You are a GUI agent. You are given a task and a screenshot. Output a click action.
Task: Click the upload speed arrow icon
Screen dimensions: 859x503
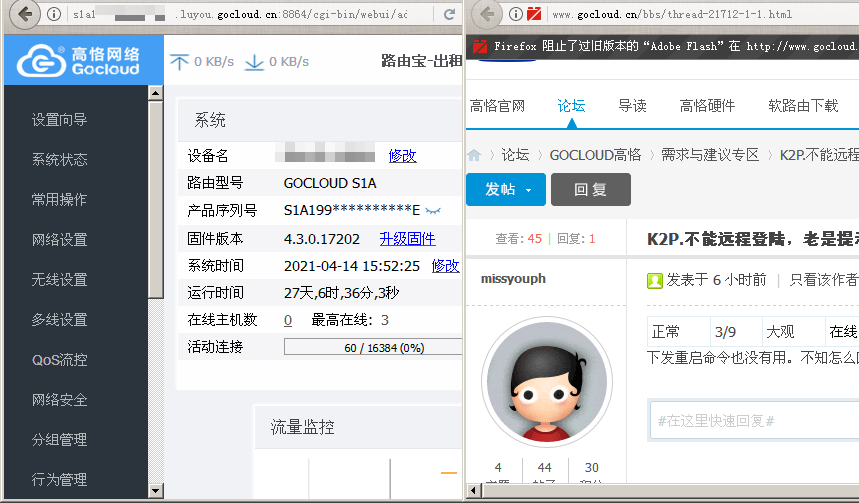(x=179, y=62)
